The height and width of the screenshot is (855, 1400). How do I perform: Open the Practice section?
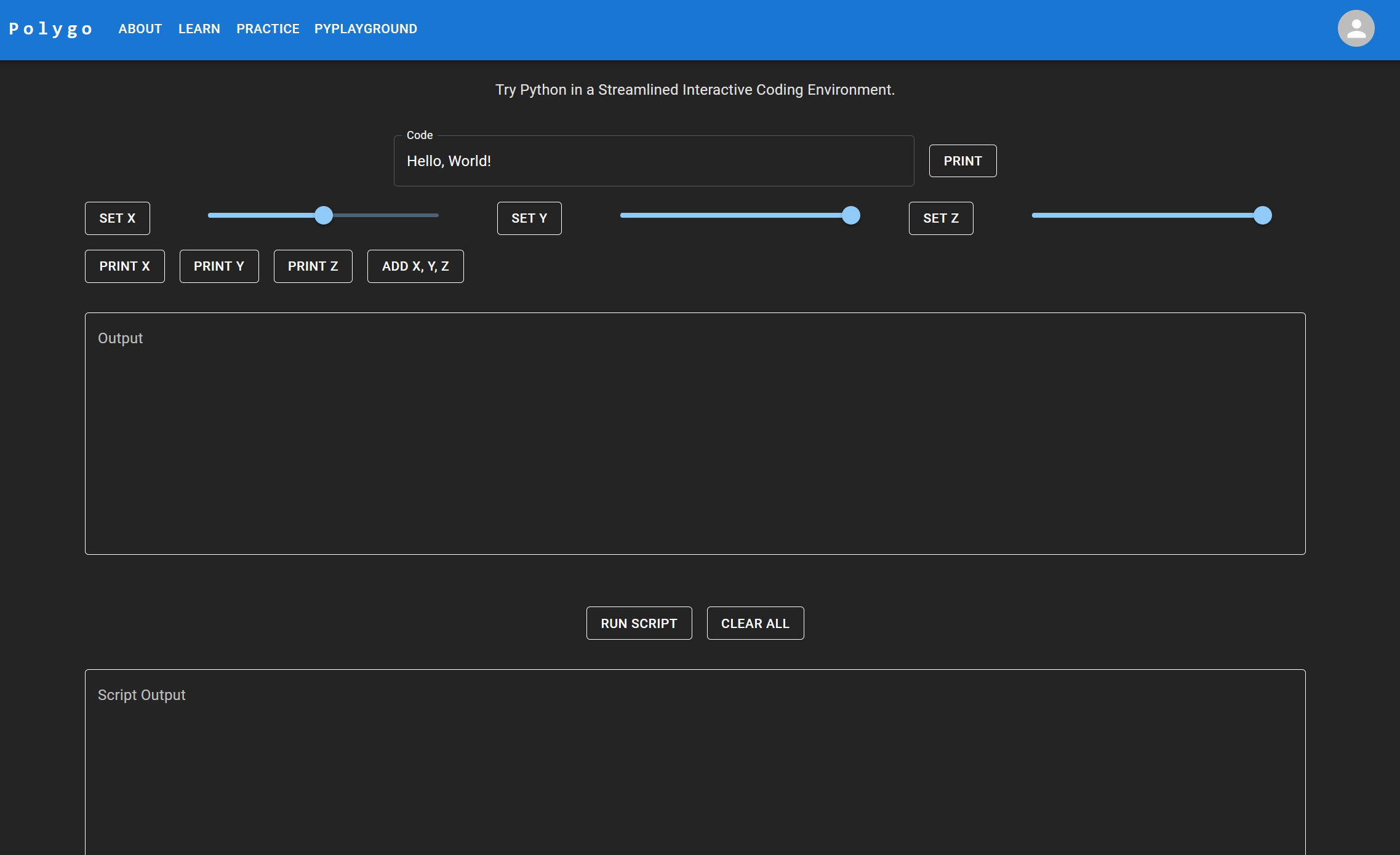point(268,29)
